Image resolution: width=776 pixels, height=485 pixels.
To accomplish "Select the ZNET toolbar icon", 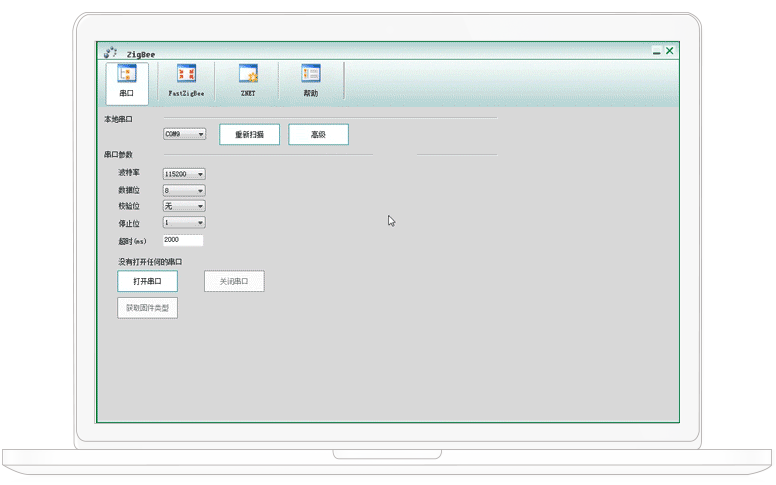I will 248,75.
